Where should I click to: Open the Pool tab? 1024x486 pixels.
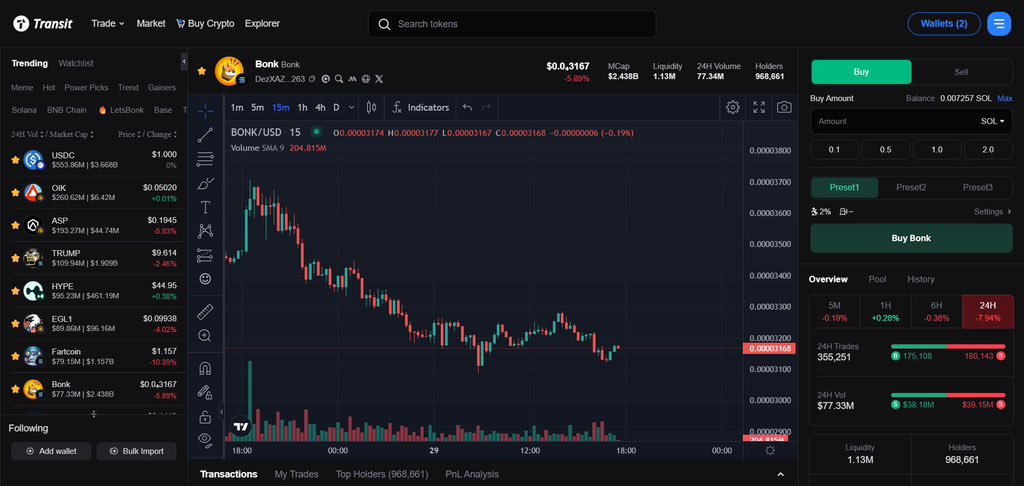click(x=877, y=279)
